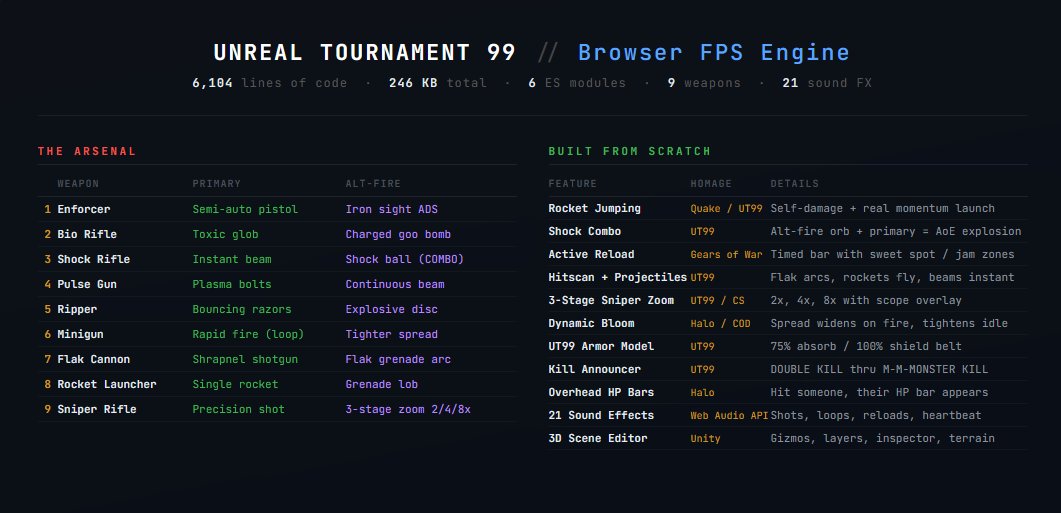
Task: Click 'Toxic glob' primary fire cell
Action: pos(225,234)
